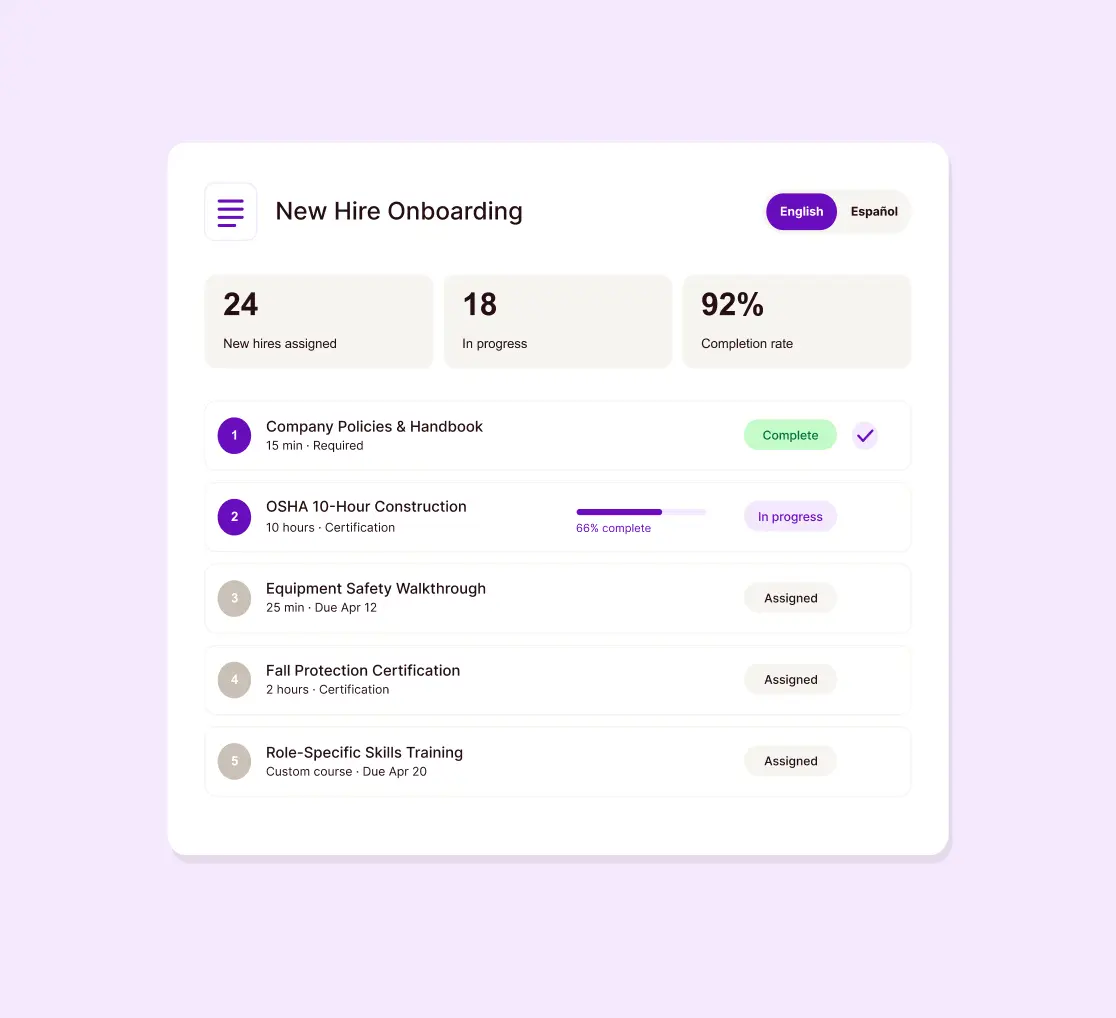1116x1018 pixels.
Task: Open the New hires assigned stat card
Action: point(319,322)
